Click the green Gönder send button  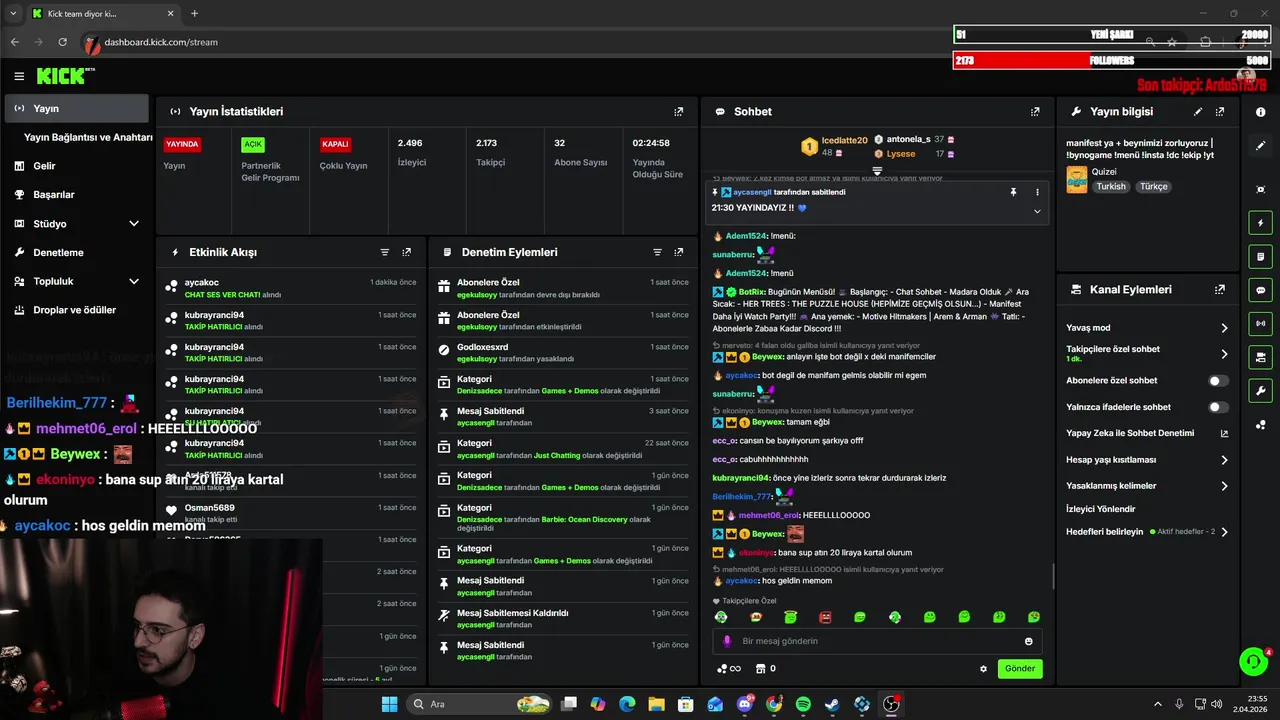point(1020,669)
